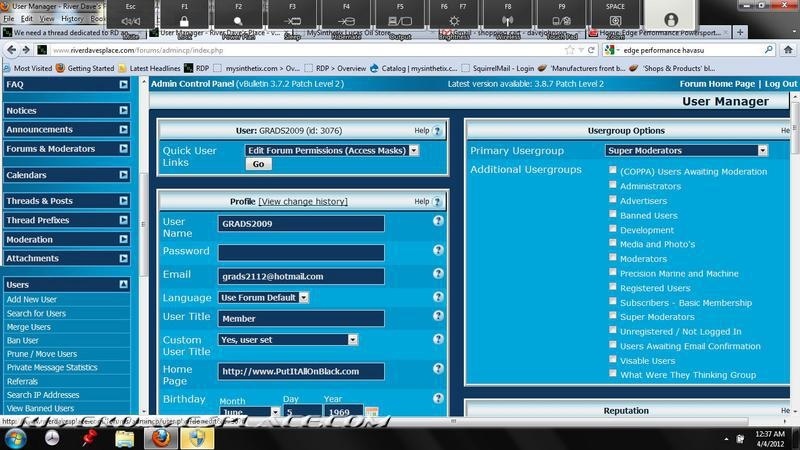The width and height of the screenshot is (800, 450).
Task: Check the Administrators usergroup box
Action: point(612,186)
